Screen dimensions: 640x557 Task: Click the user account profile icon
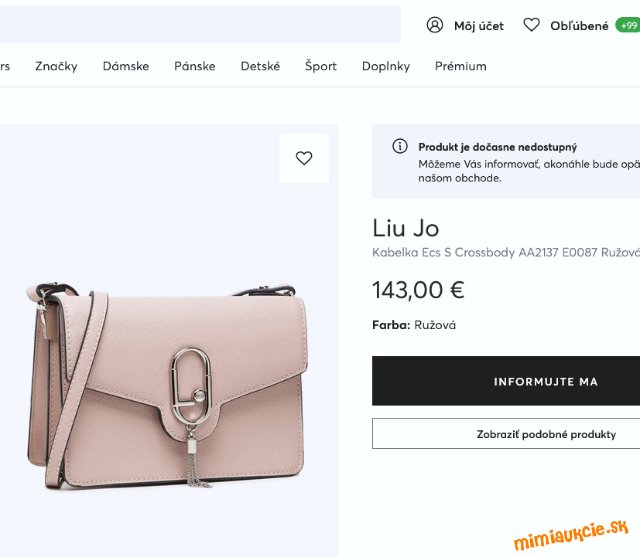coord(435,25)
